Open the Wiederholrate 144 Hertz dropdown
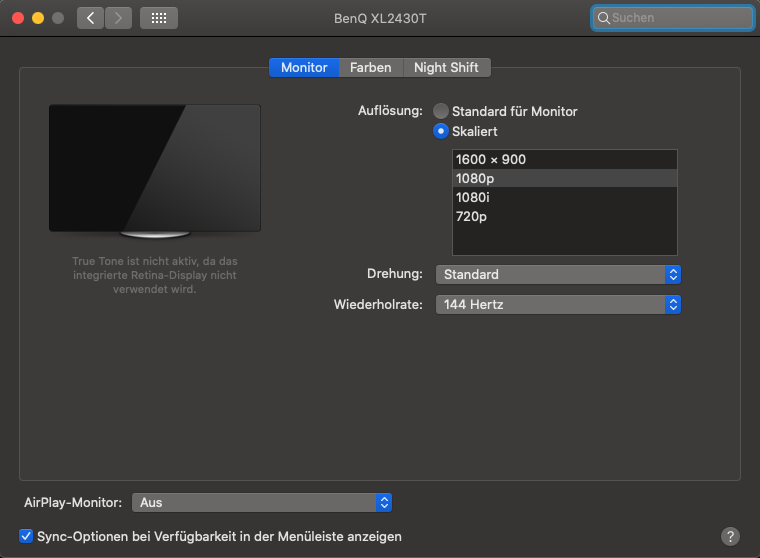 point(558,304)
